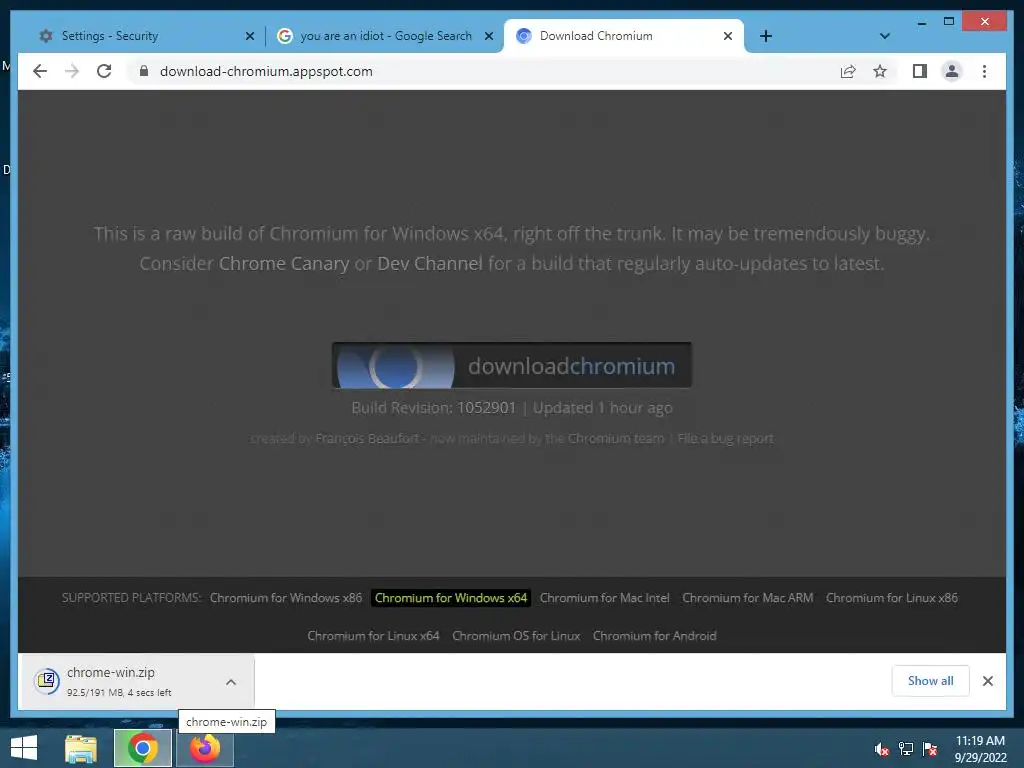Image resolution: width=1024 pixels, height=768 pixels.
Task: Open a new tab with the plus button
Action: (x=765, y=36)
